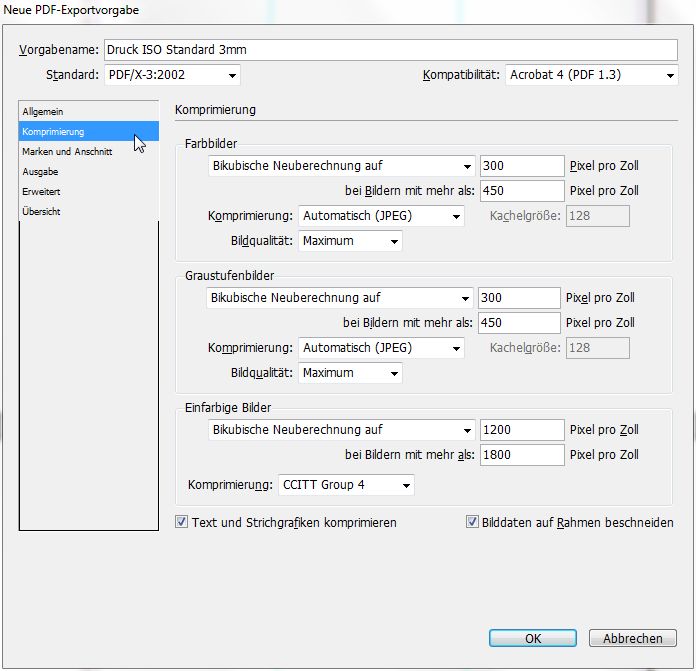Screen dimensions: 696x671
Task: Open the Standard PDF/X-3:2002 dropdown
Action: coord(172,75)
